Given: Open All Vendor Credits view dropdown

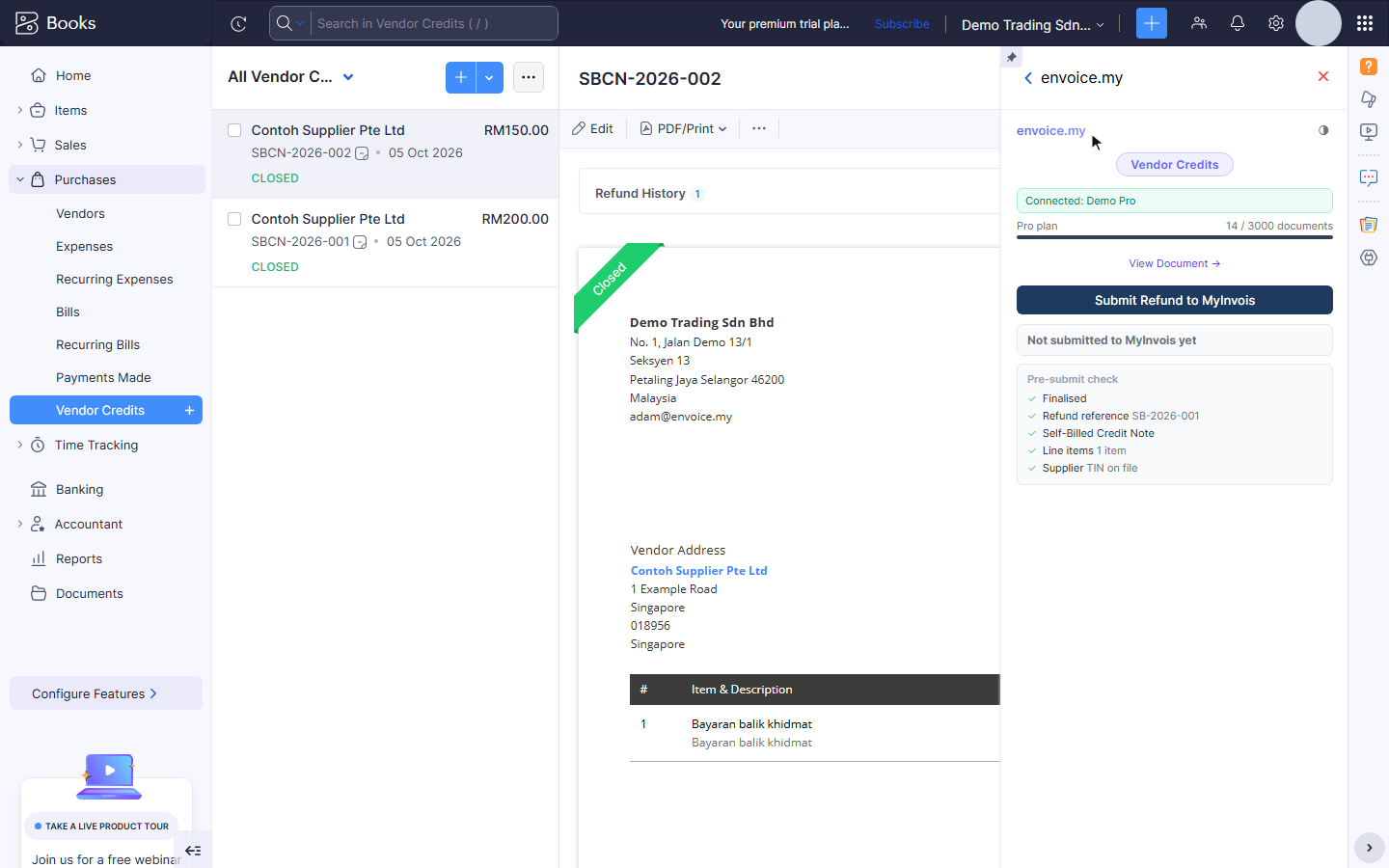Looking at the screenshot, I should point(291,77).
